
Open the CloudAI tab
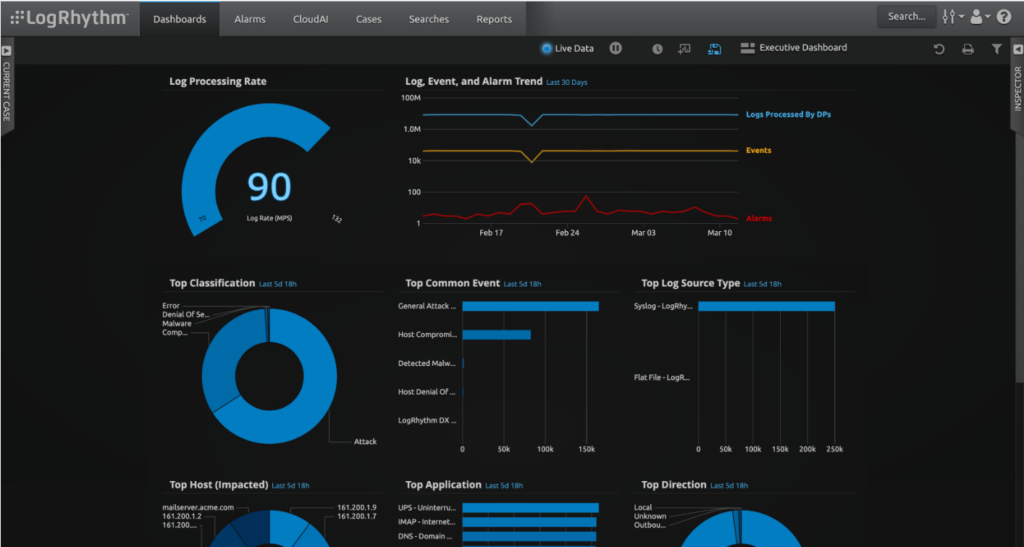tap(311, 19)
